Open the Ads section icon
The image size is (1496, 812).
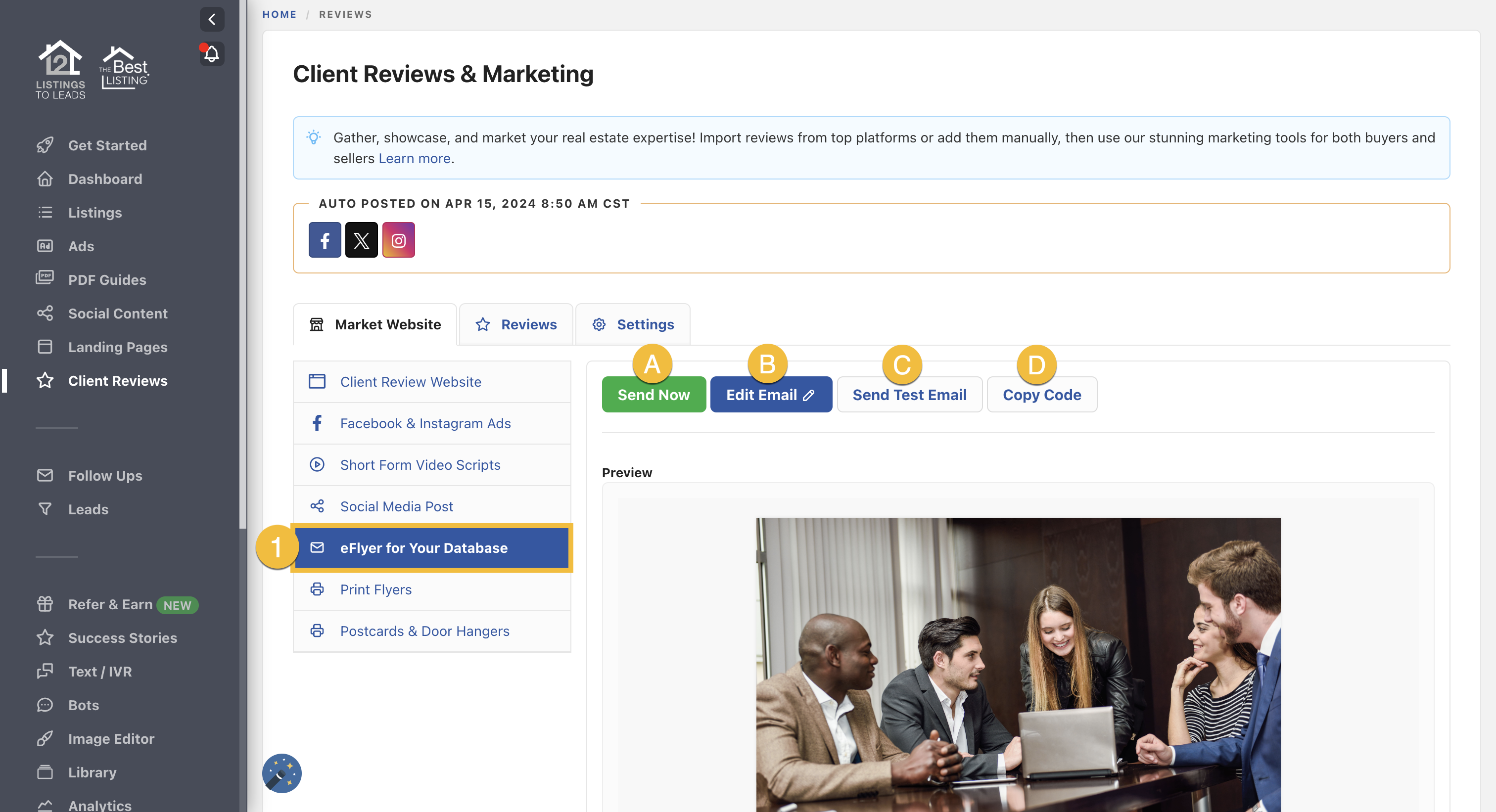46,245
